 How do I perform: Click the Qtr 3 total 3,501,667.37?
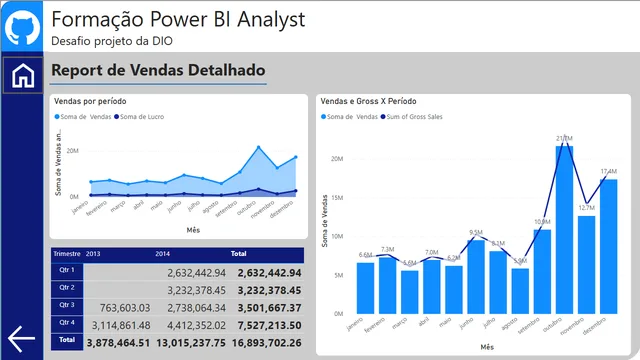[x=269, y=308]
